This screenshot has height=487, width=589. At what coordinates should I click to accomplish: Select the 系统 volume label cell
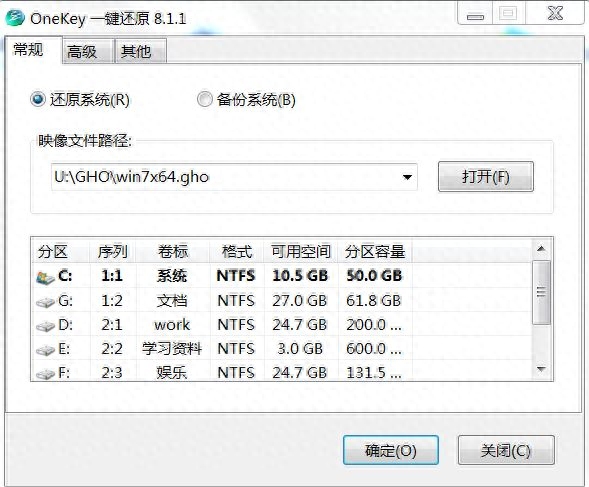point(172,276)
